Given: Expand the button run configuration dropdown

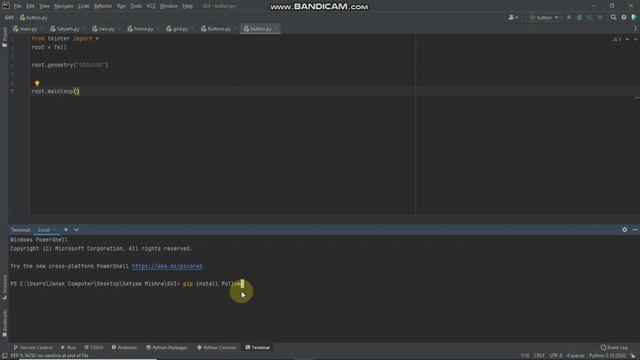Looking at the screenshot, I should (544, 18).
